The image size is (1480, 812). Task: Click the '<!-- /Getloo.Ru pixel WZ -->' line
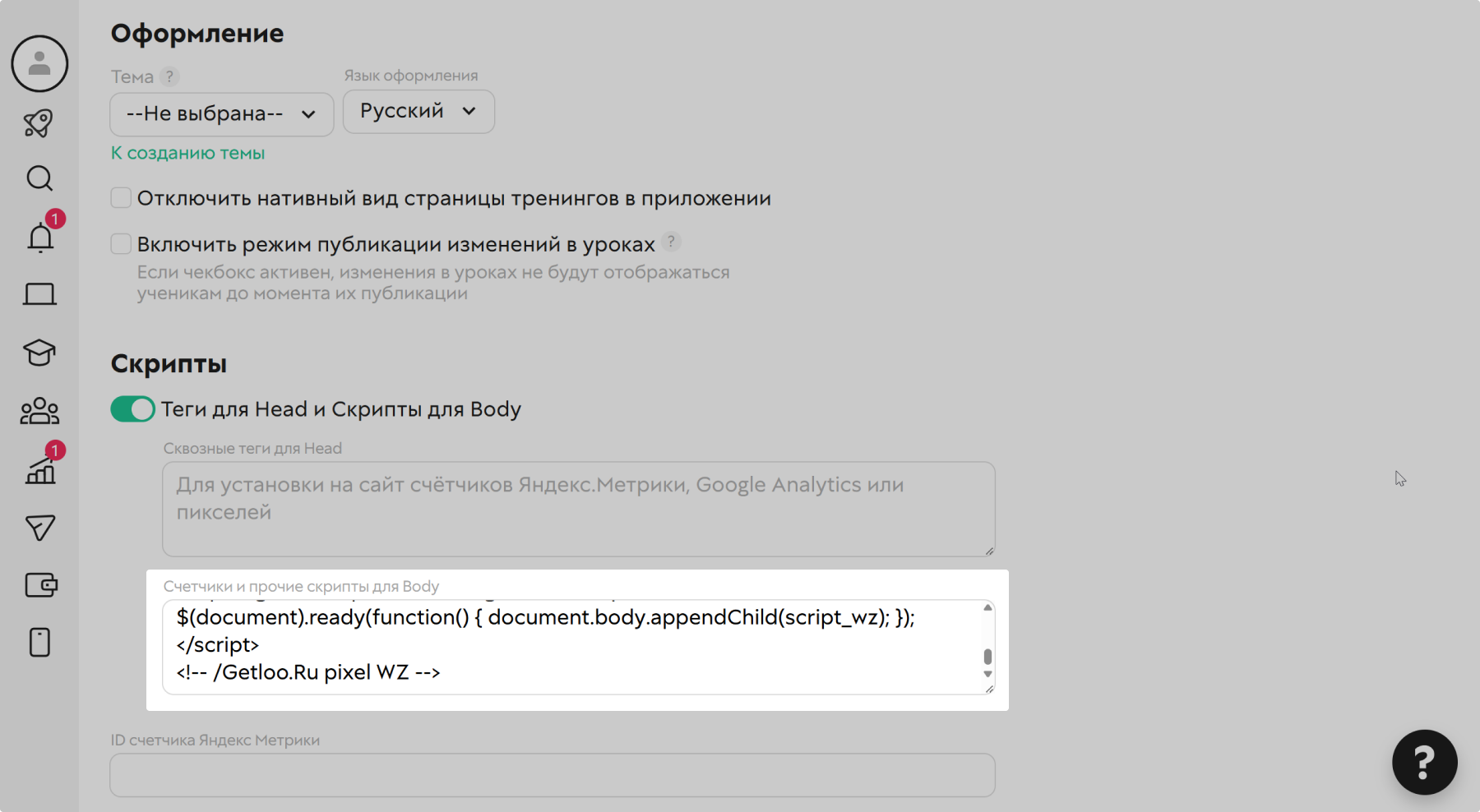(308, 672)
